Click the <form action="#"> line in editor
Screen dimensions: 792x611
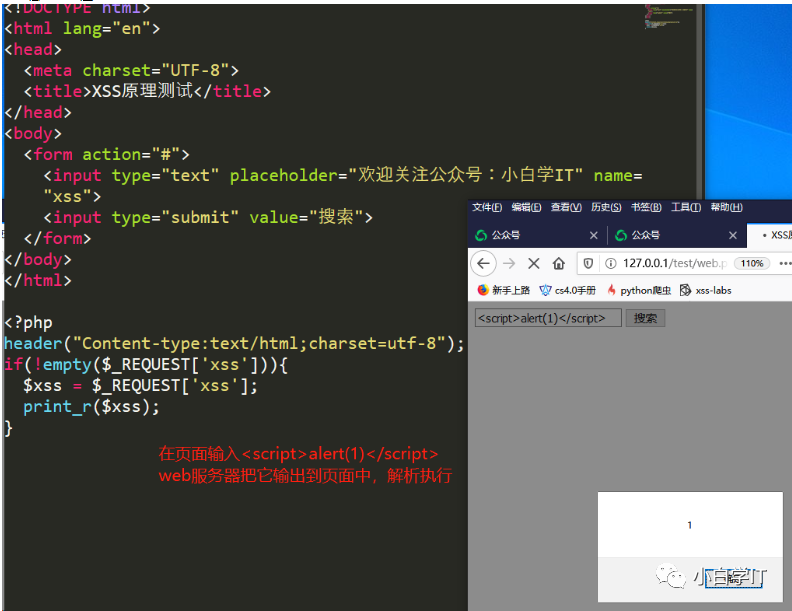(106, 154)
